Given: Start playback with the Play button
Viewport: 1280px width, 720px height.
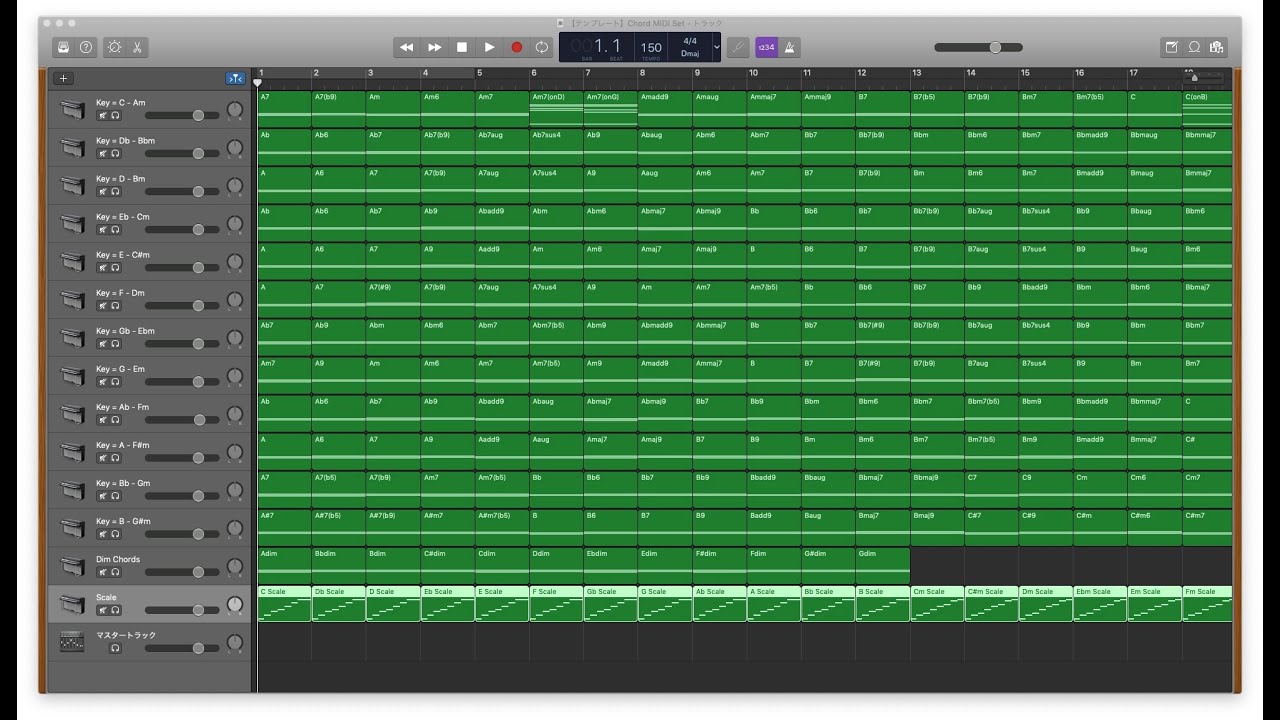Looking at the screenshot, I should click(489, 47).
